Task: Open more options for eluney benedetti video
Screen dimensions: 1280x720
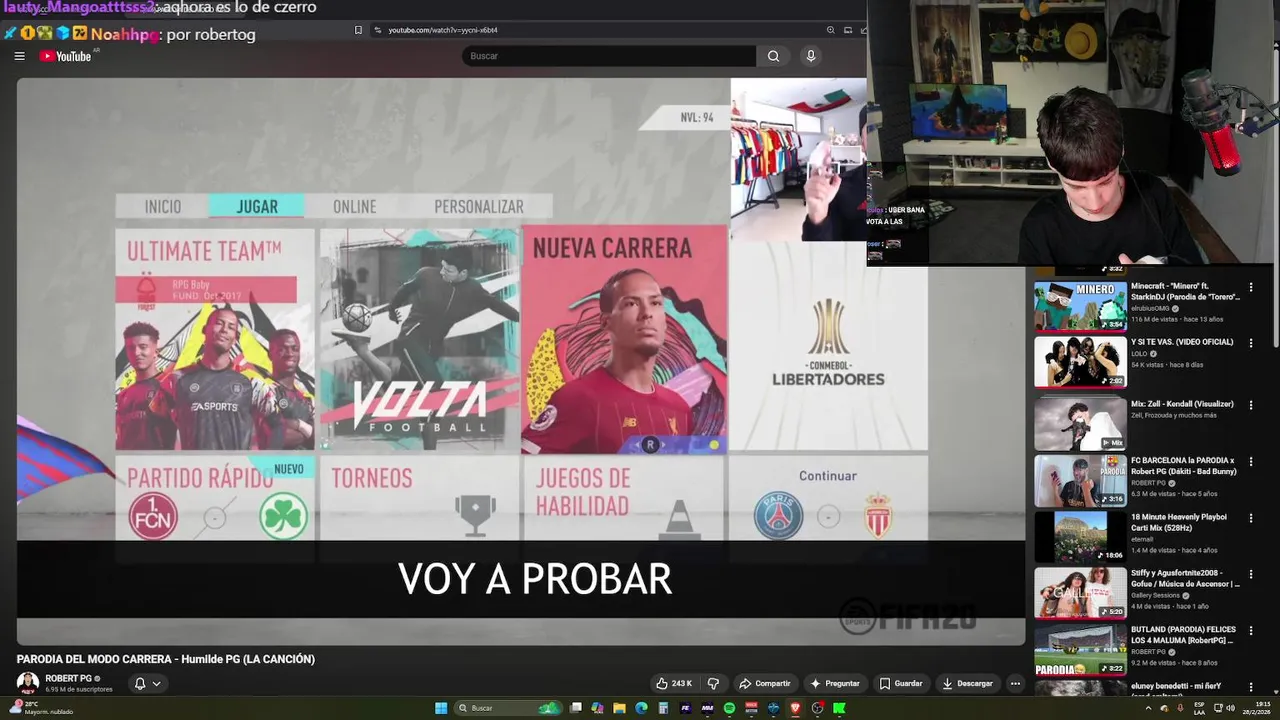Action: click(x=1250, y=687)
